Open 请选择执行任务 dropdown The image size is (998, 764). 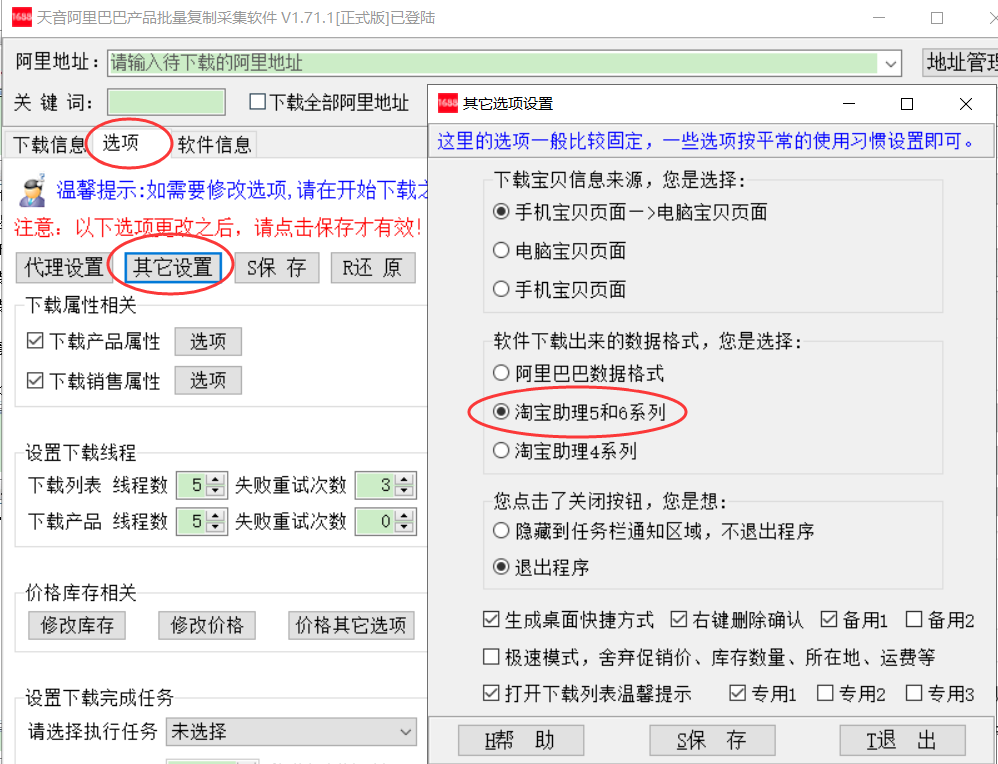tap(406, 732)
